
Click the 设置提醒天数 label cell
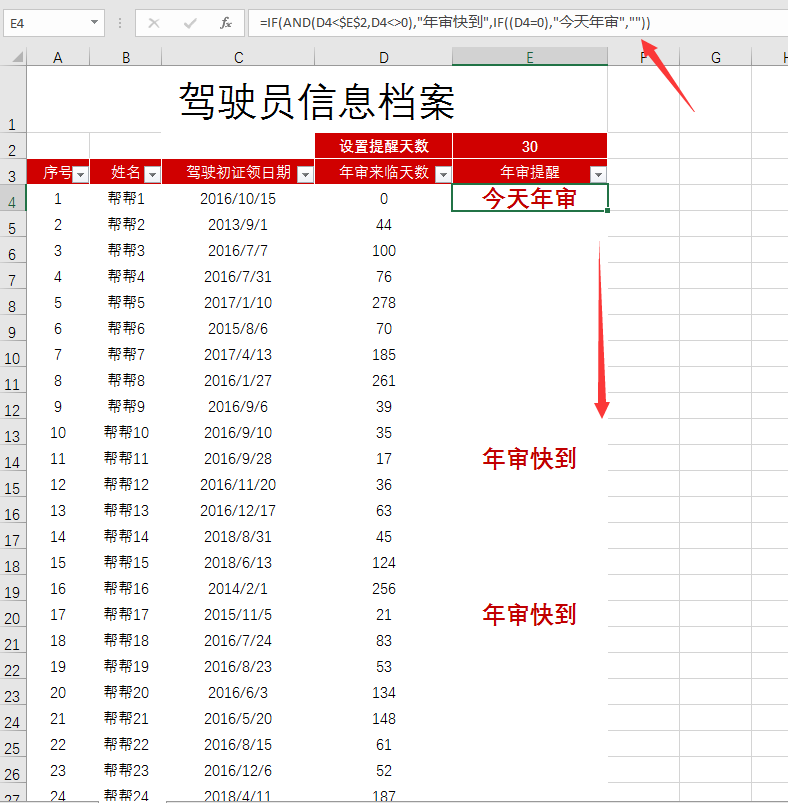coord(384,146)
